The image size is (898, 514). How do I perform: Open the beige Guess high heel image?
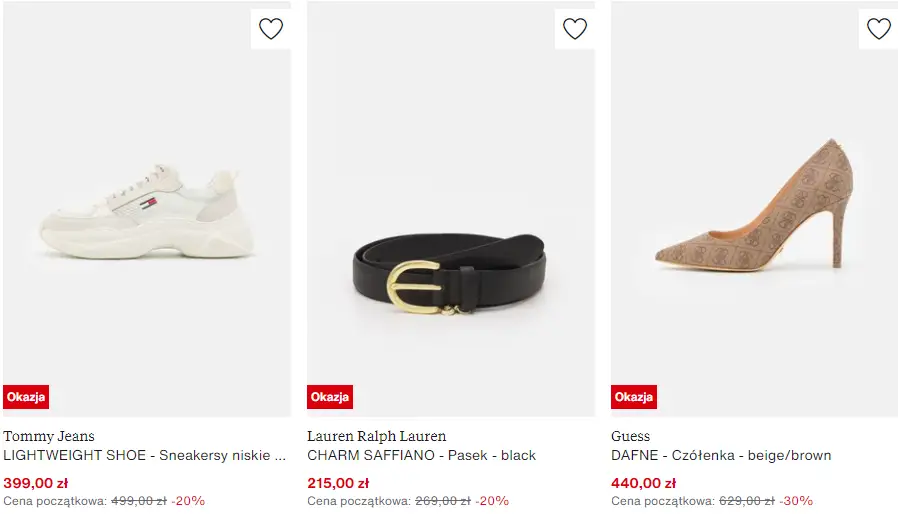point(754,208)
